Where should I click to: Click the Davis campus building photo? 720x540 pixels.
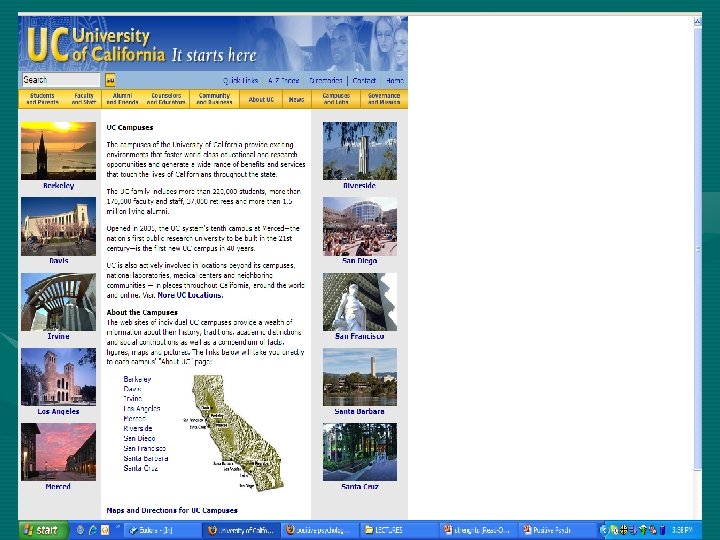pyautogui.click(x=58, y=226)
